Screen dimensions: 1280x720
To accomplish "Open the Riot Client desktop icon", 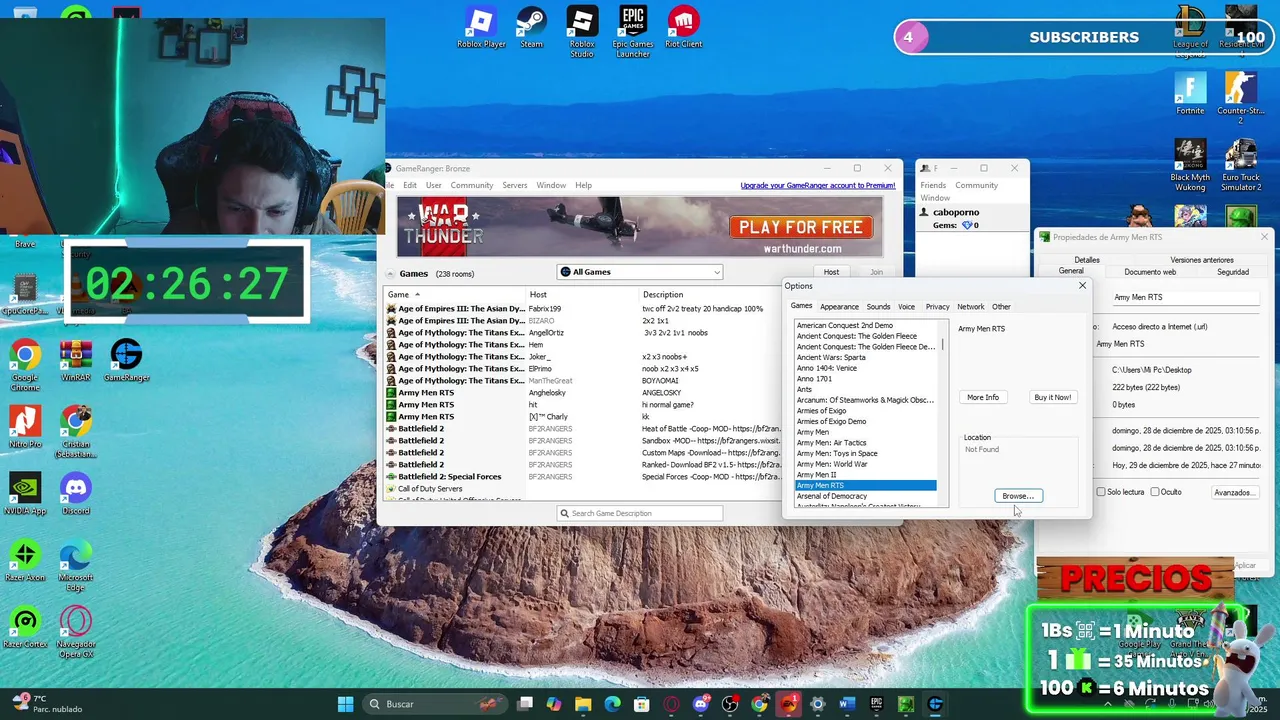I will 684,27.
